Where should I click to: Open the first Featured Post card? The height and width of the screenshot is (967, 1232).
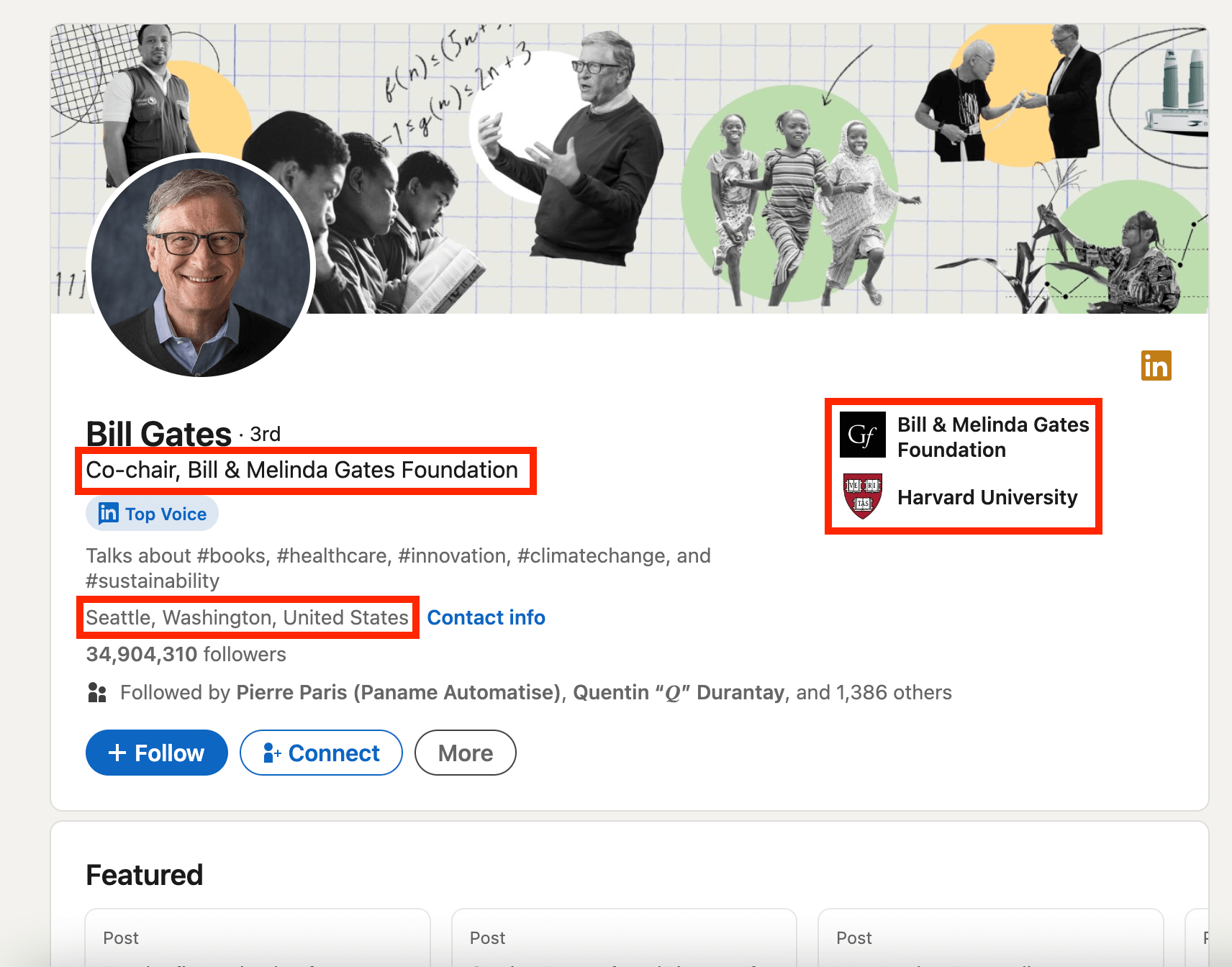pos(258,938)
